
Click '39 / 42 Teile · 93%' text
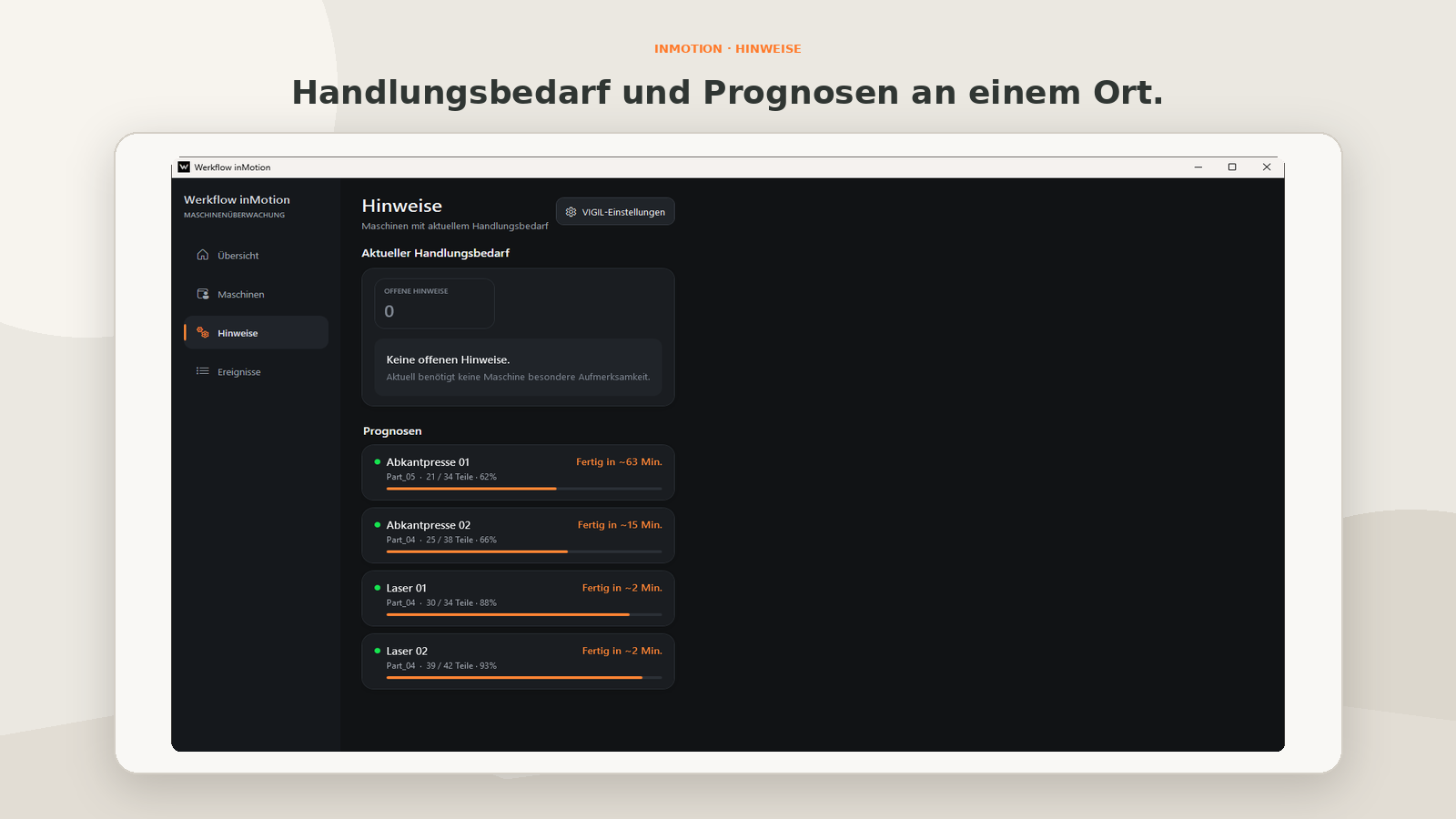tap(461, 665)
